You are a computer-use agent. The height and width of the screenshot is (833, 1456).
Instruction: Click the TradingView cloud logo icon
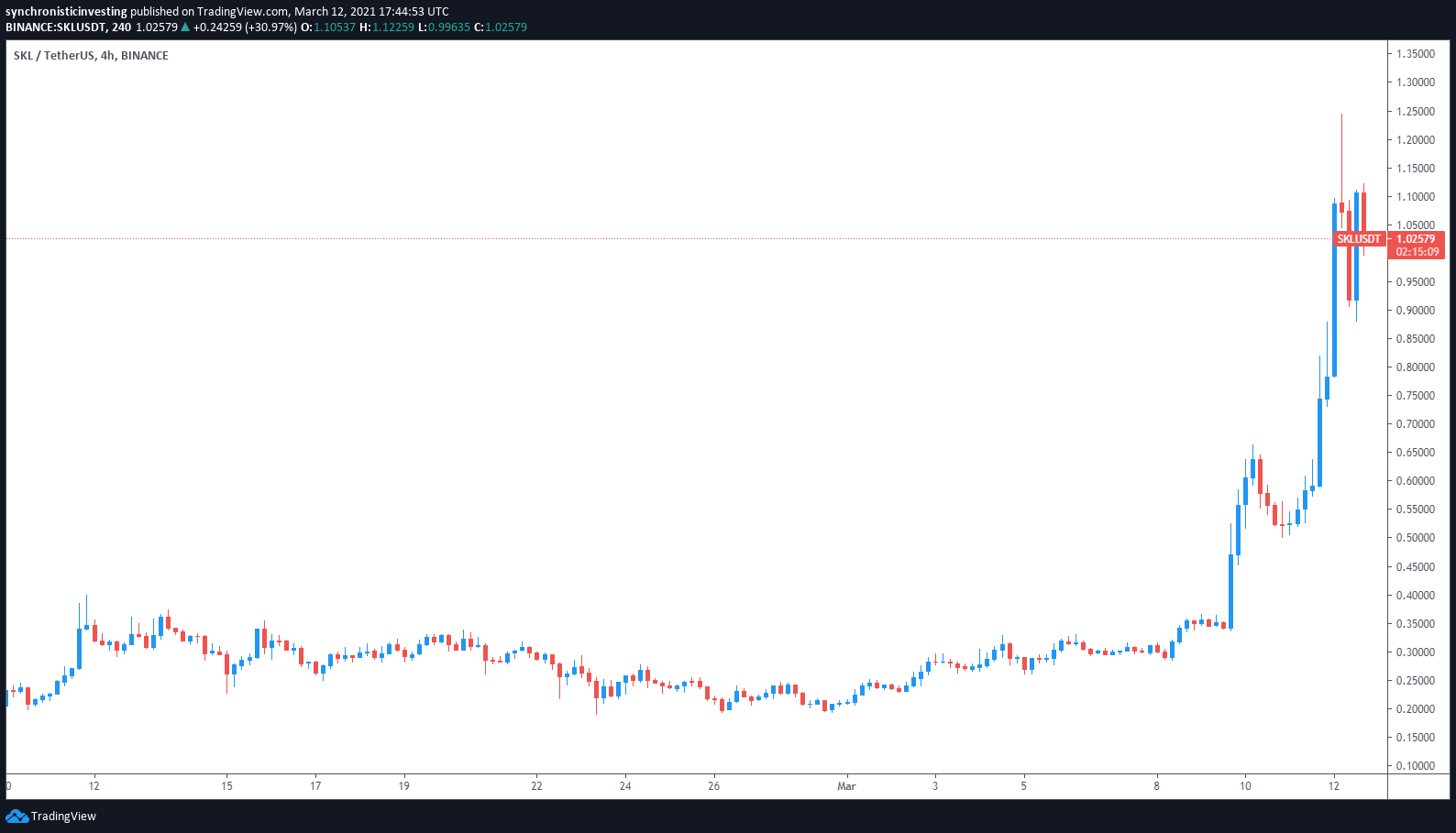tap(17, 817)
